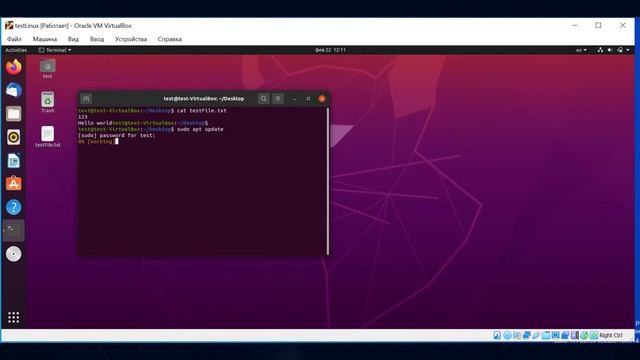
Task: Minimize the Ubuntu terminal window
Action: click(x=294, y=99)
